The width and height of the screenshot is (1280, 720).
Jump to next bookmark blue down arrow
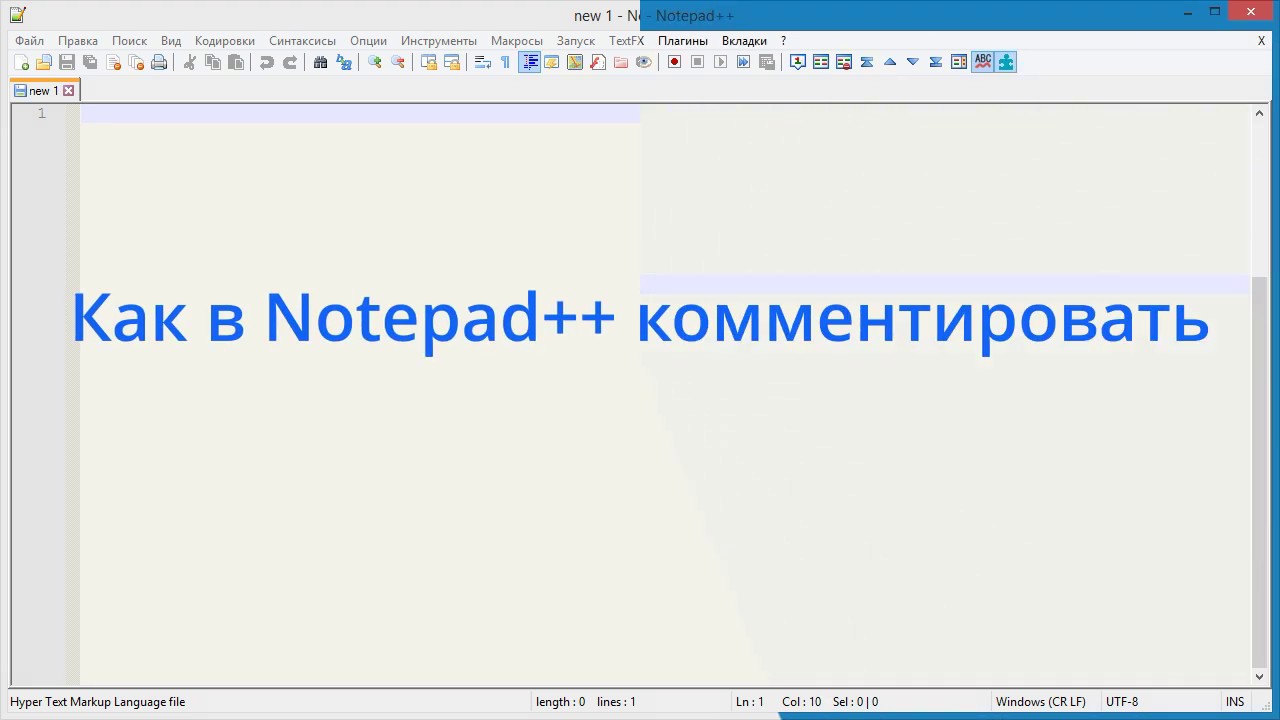coord(913,62)
